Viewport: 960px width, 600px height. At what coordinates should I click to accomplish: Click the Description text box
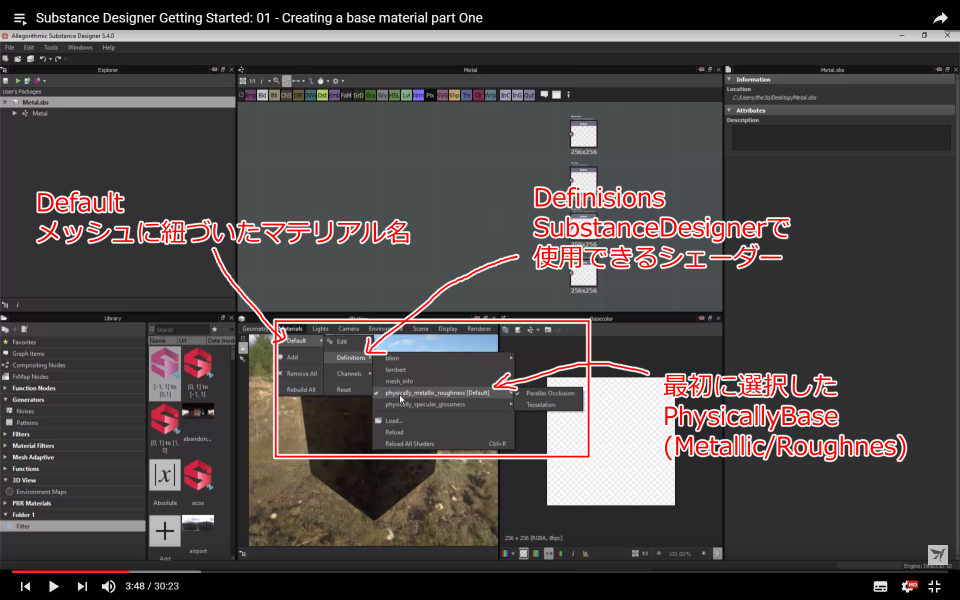click(841, 138)
